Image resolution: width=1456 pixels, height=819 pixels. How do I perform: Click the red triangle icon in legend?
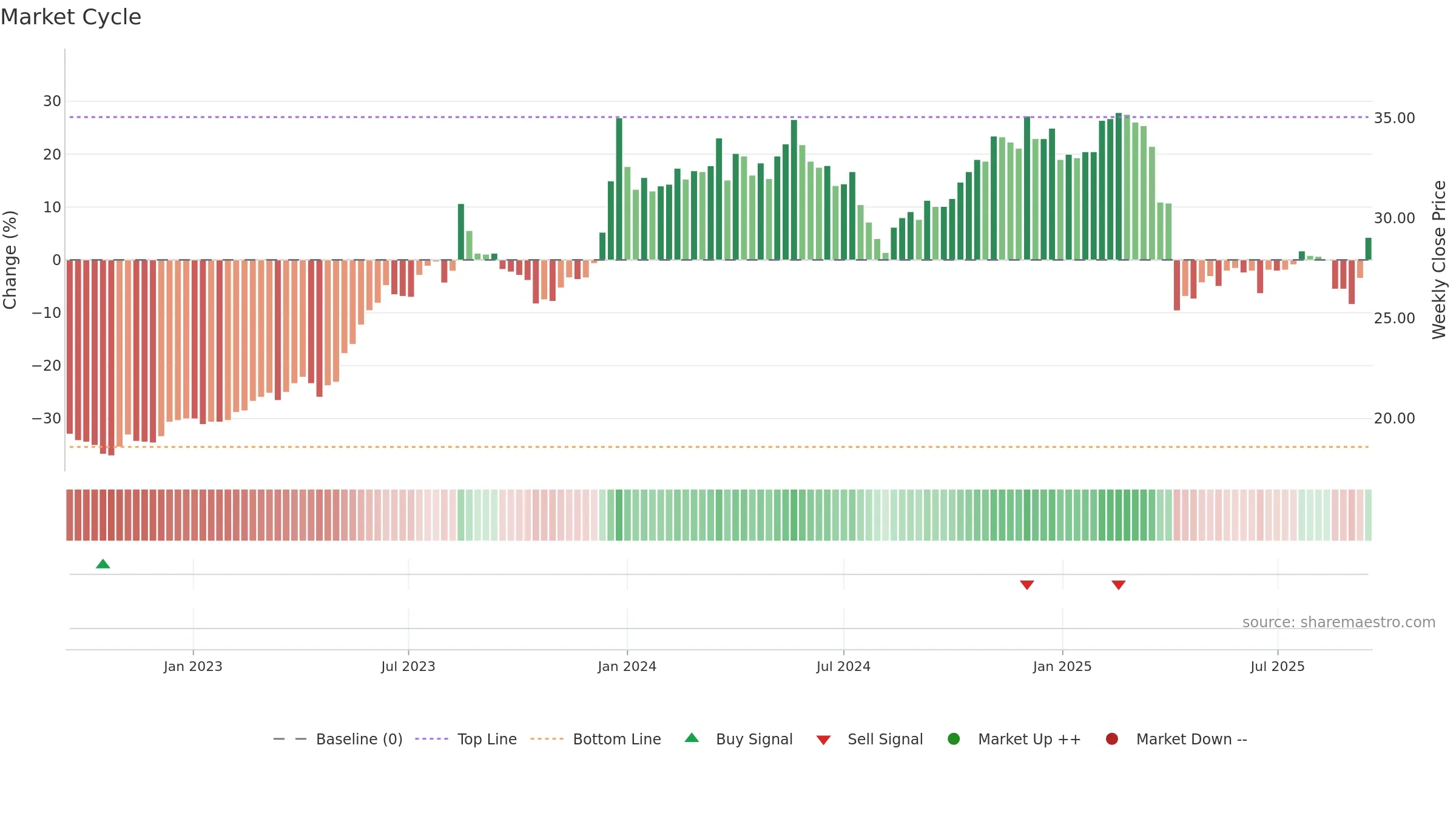[x=823, y=740]
